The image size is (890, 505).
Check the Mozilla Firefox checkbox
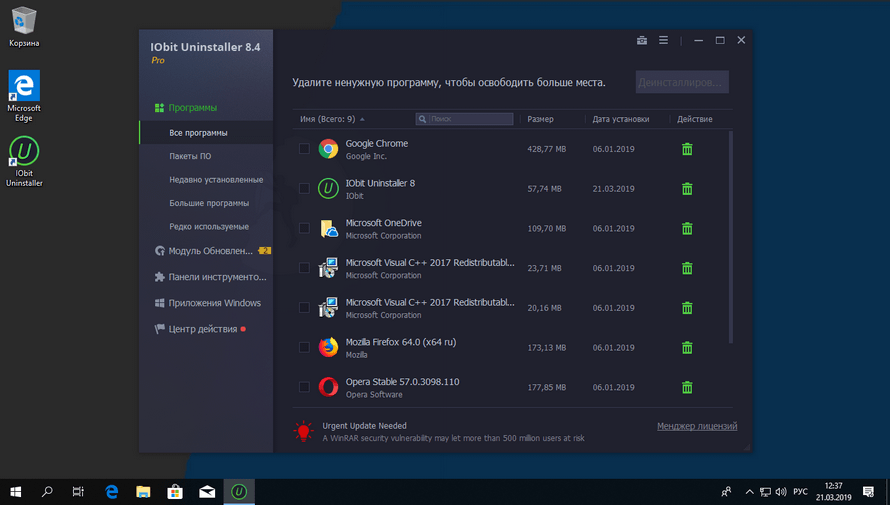coord(304,347)
